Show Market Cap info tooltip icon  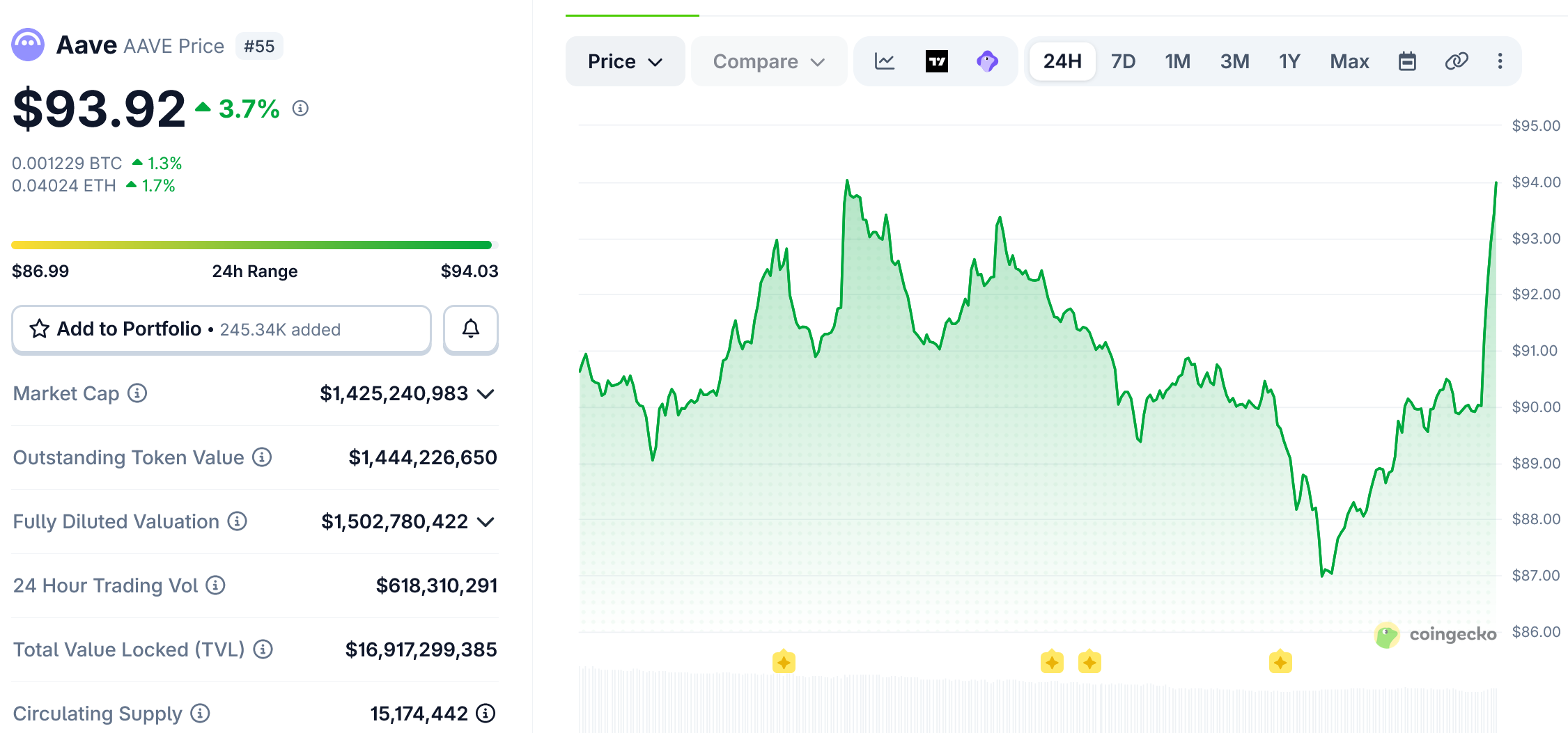point(137,393)
